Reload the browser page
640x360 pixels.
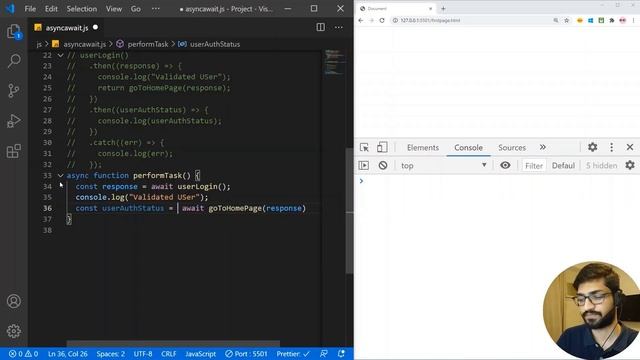(x=382, y=20)
